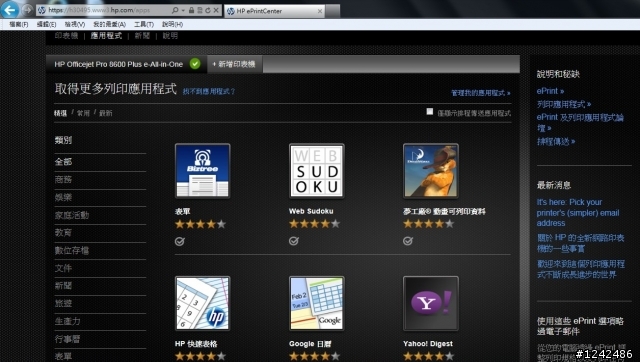
Task: Click the Web Sudoku title text
Action: click(x=311, y=211)
